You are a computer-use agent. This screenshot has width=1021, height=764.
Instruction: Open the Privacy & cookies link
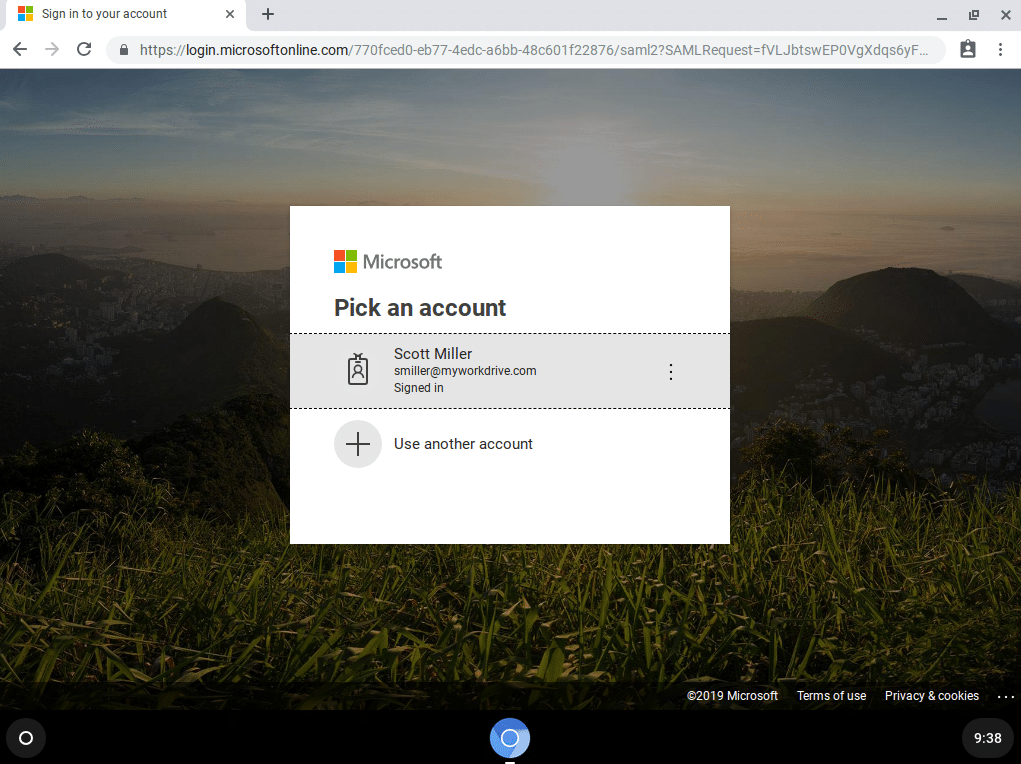(931, 696)
